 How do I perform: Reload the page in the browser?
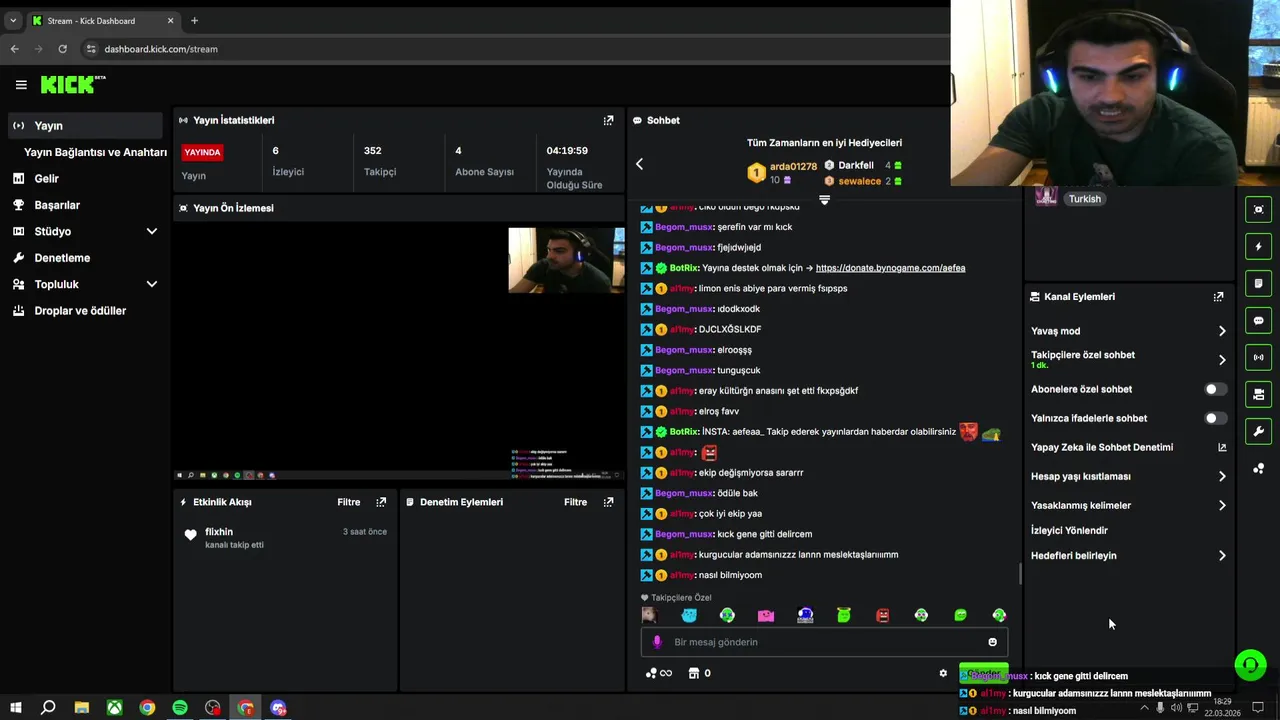[x=62, y=48]
